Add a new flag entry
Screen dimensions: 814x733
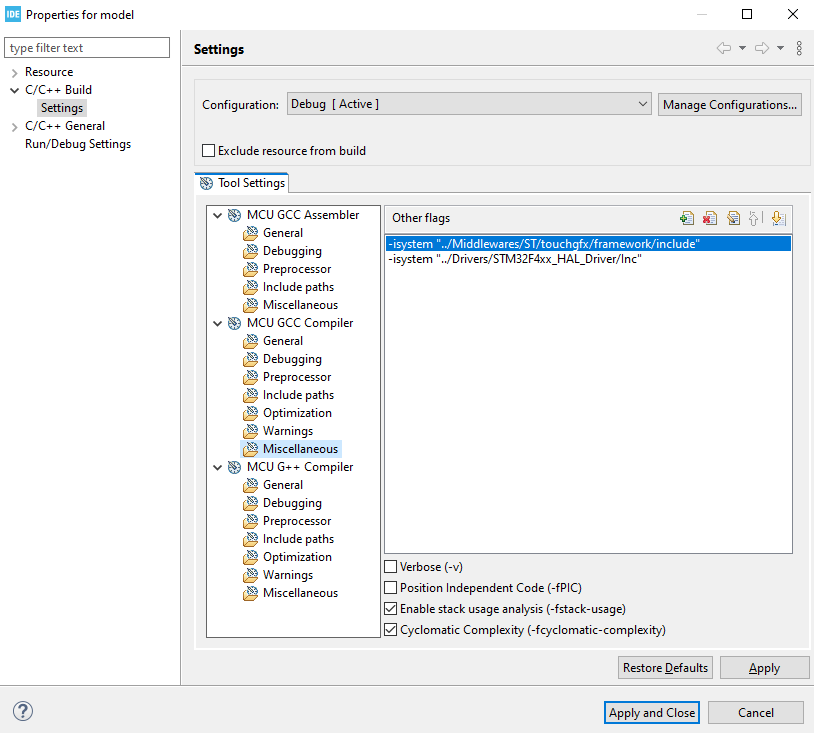tap(687, 217)
